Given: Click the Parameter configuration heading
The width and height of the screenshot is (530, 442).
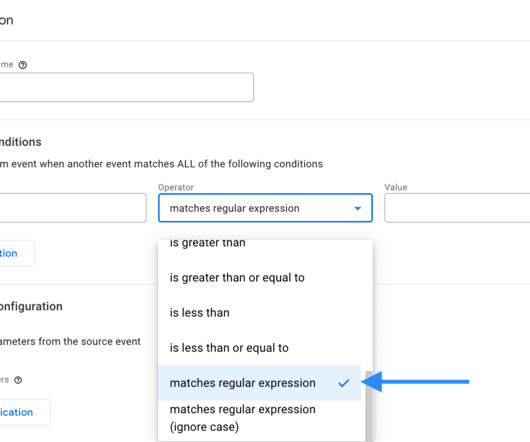Looking at the screenshot, I should (x=31, y=306).
